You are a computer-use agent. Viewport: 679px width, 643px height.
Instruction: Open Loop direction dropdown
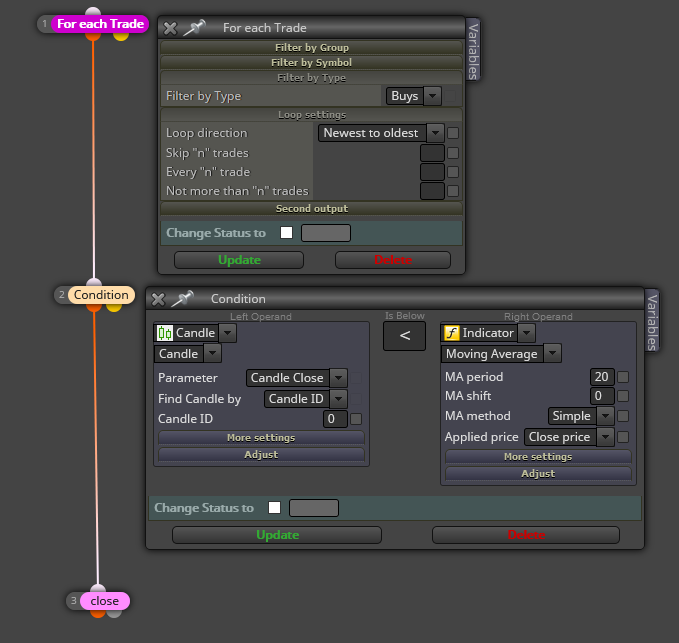(x=382, y=133)
